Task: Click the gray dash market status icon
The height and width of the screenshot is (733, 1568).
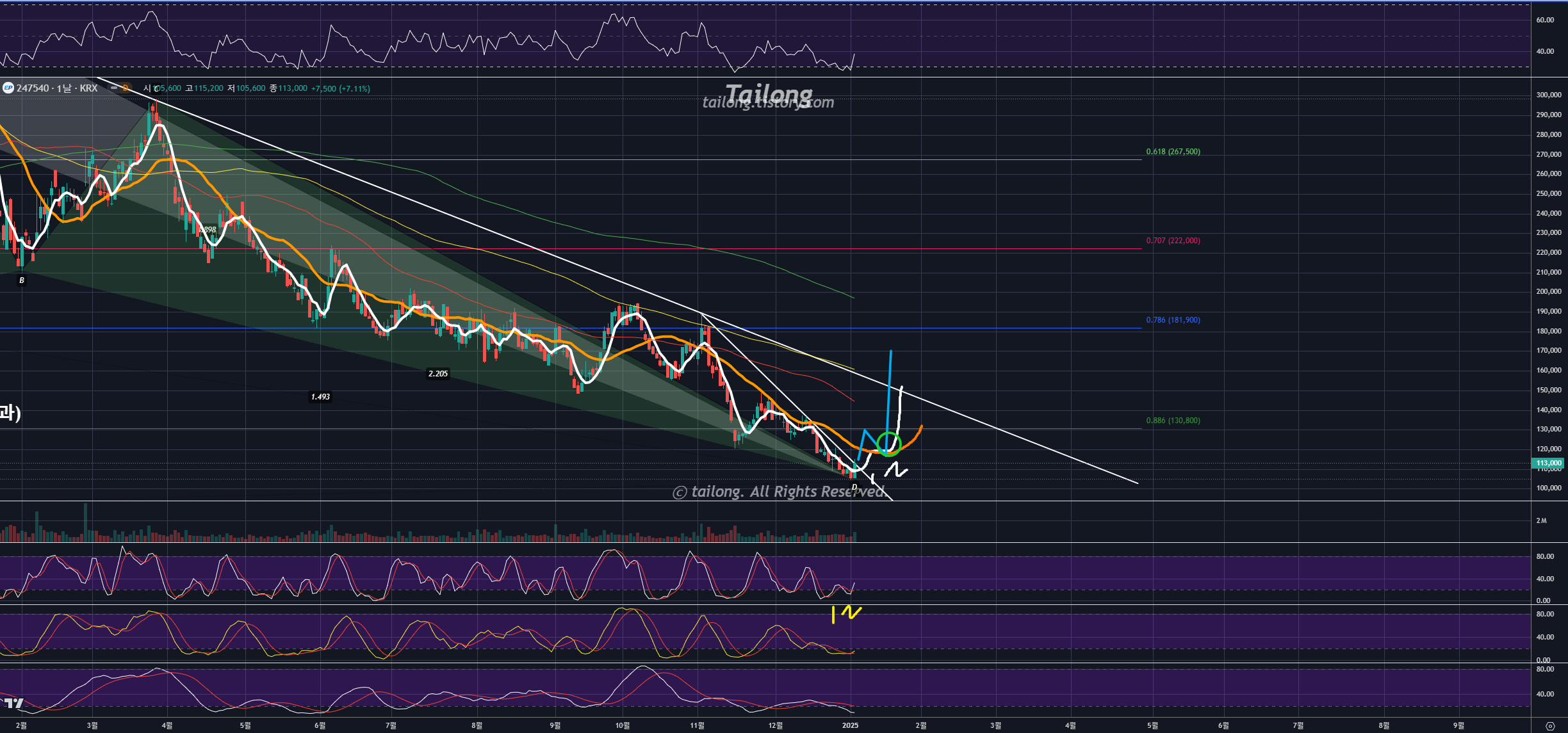Action: [114, 88]
